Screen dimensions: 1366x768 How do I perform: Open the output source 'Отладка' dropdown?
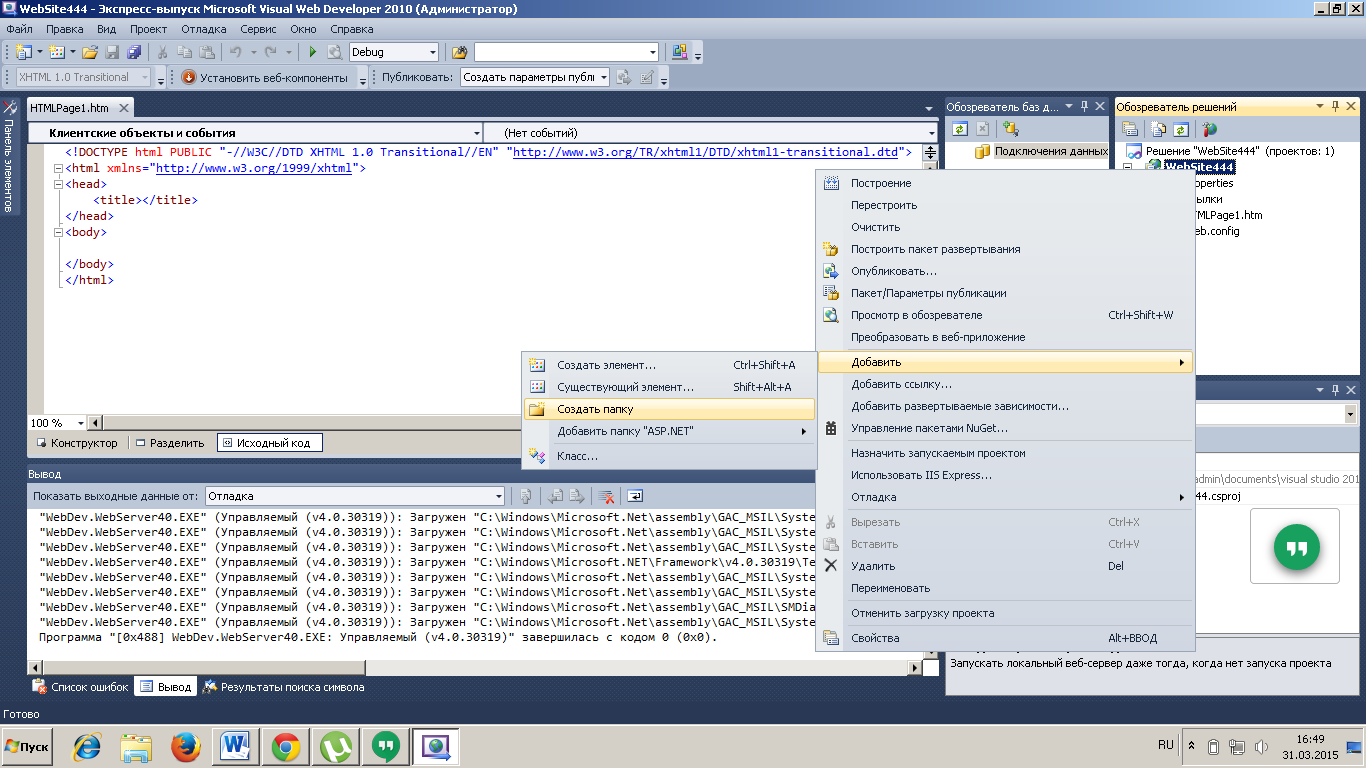click(499, 496)
